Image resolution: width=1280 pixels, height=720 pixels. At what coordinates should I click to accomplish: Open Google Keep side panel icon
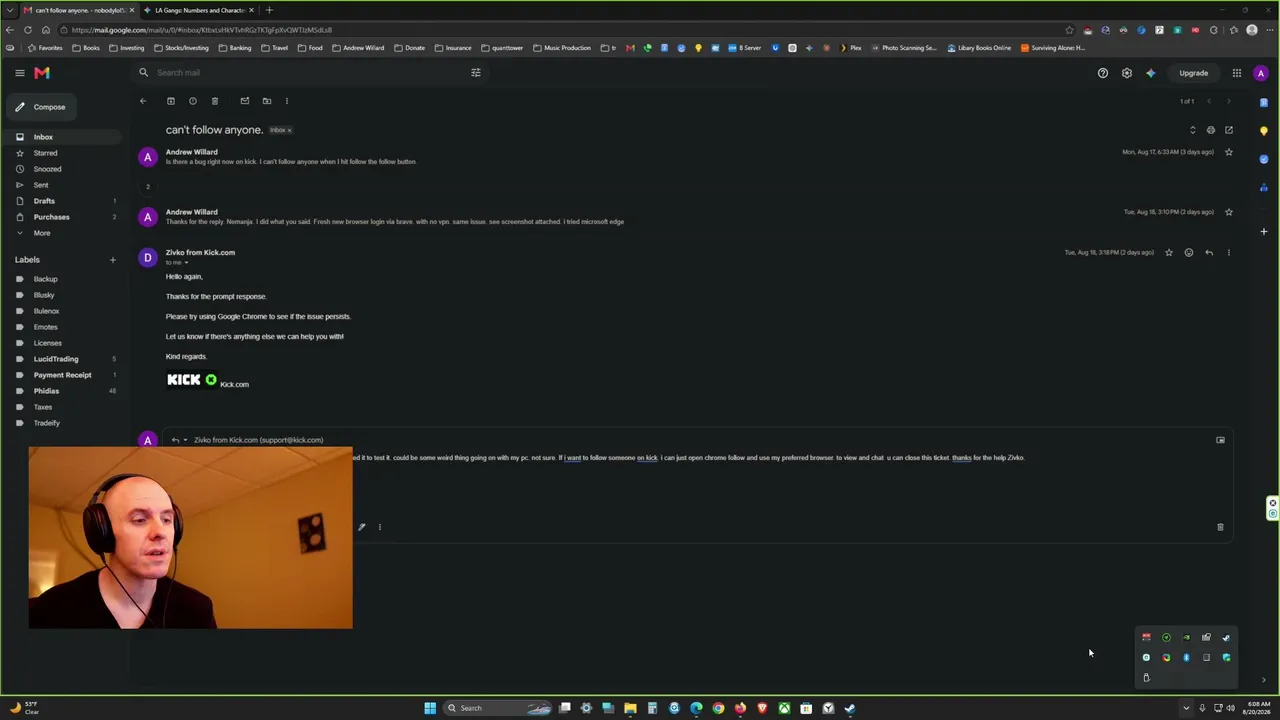[1264, 131]
